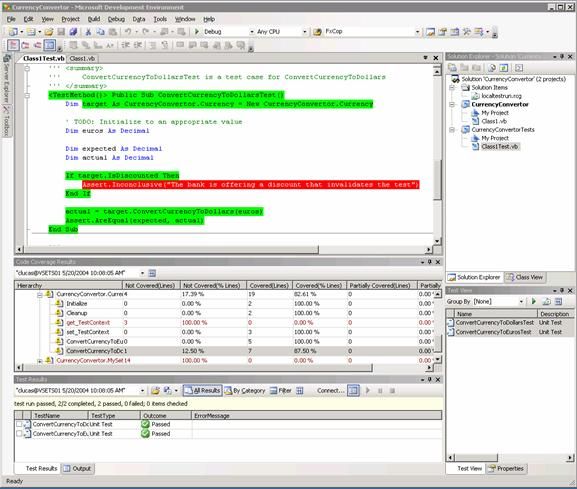Screen dimensions: 577x489
Task: Click the import results folder icon in Test Results
Action: pyautogui.click(x=155, y=390)
